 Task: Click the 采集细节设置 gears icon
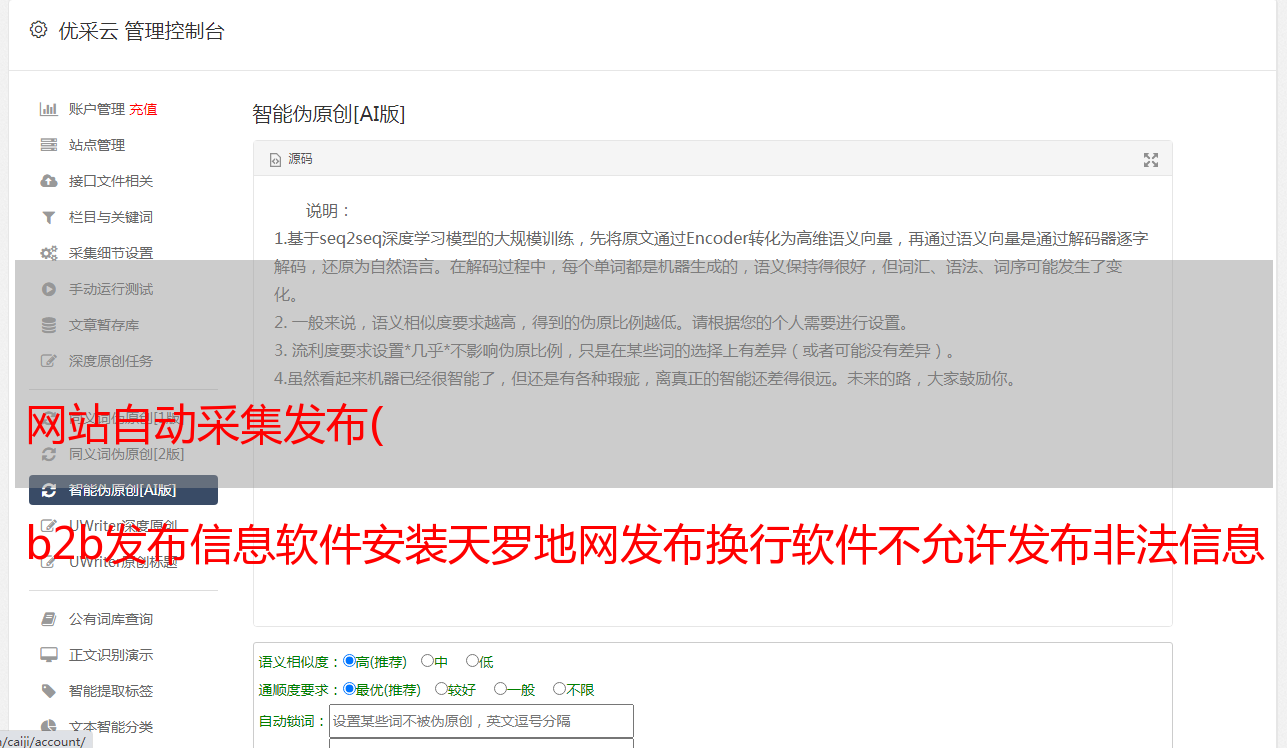pyautogui.click(x=48, y=253)
